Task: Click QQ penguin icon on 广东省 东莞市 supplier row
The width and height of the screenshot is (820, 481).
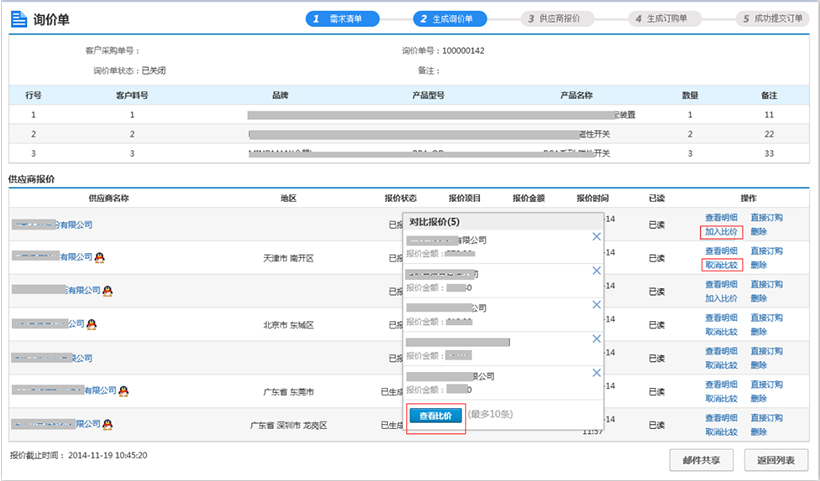Action: pos(123,391)
